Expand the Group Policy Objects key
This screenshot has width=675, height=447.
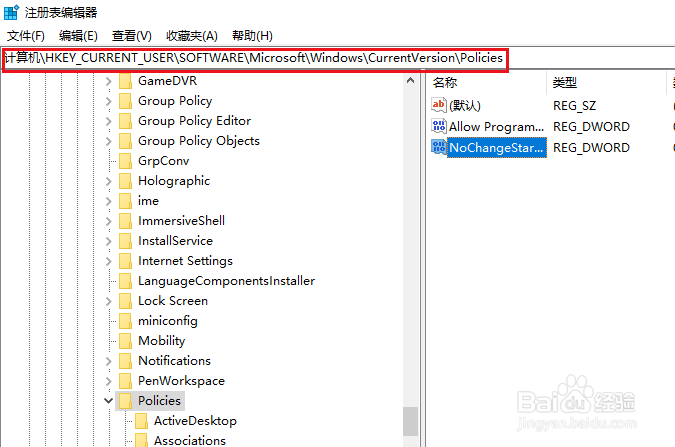click(x=108, y=141)
